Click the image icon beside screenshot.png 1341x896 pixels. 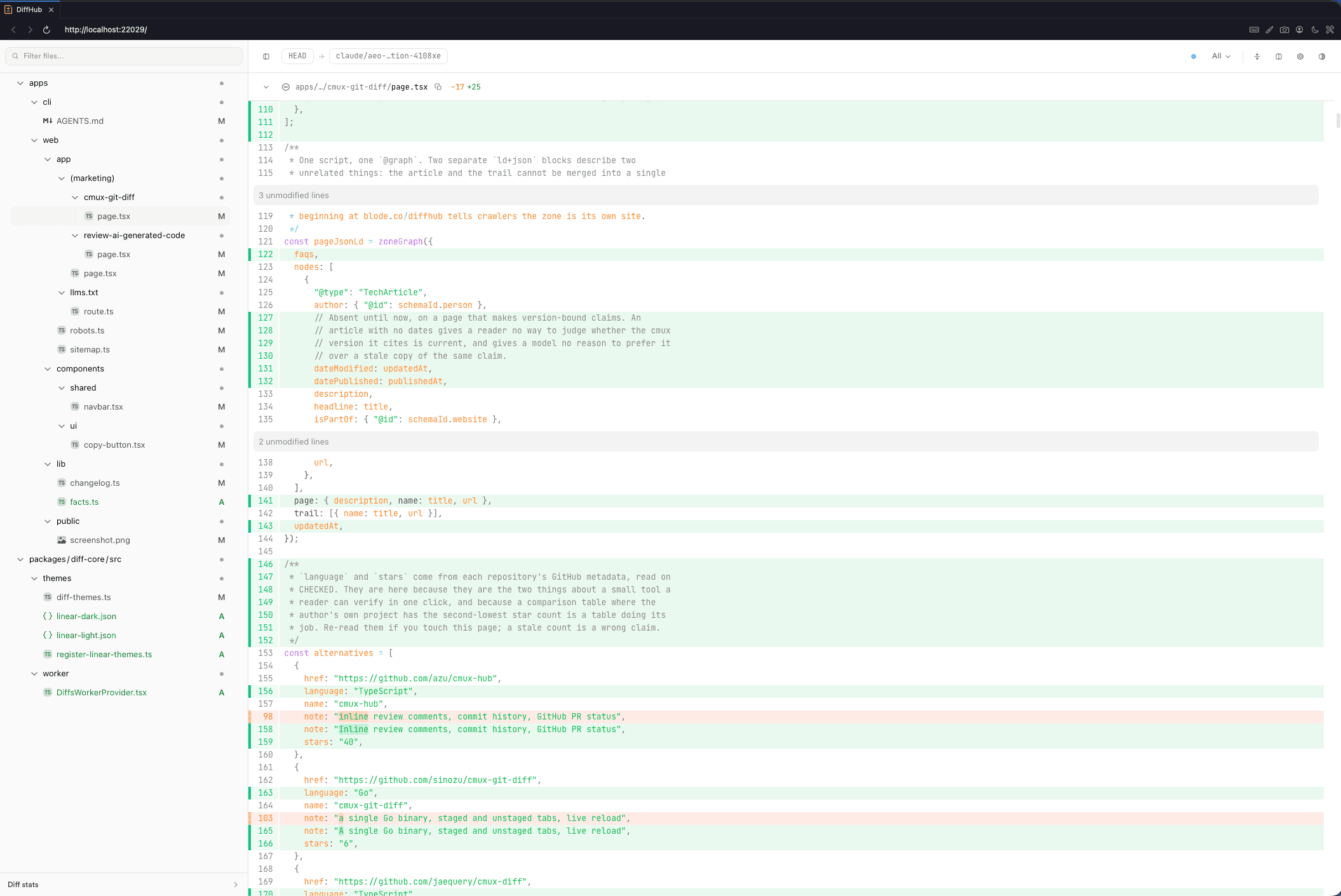pos(62,540)
